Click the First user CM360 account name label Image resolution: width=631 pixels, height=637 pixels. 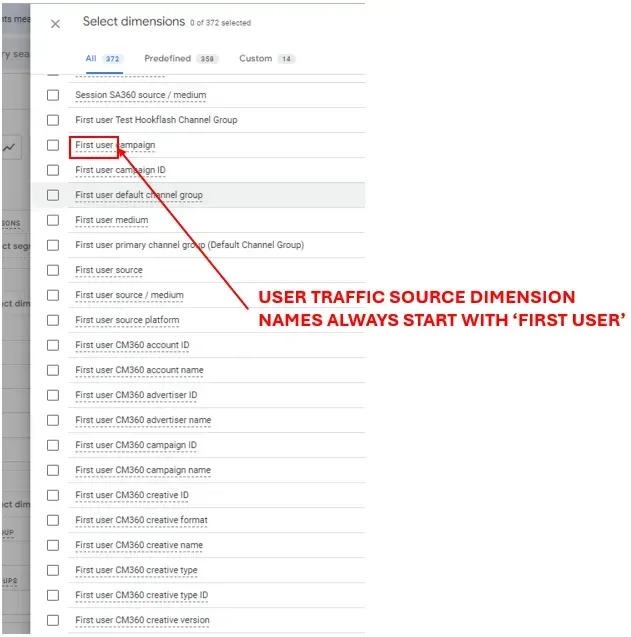(x=139, y=370)
